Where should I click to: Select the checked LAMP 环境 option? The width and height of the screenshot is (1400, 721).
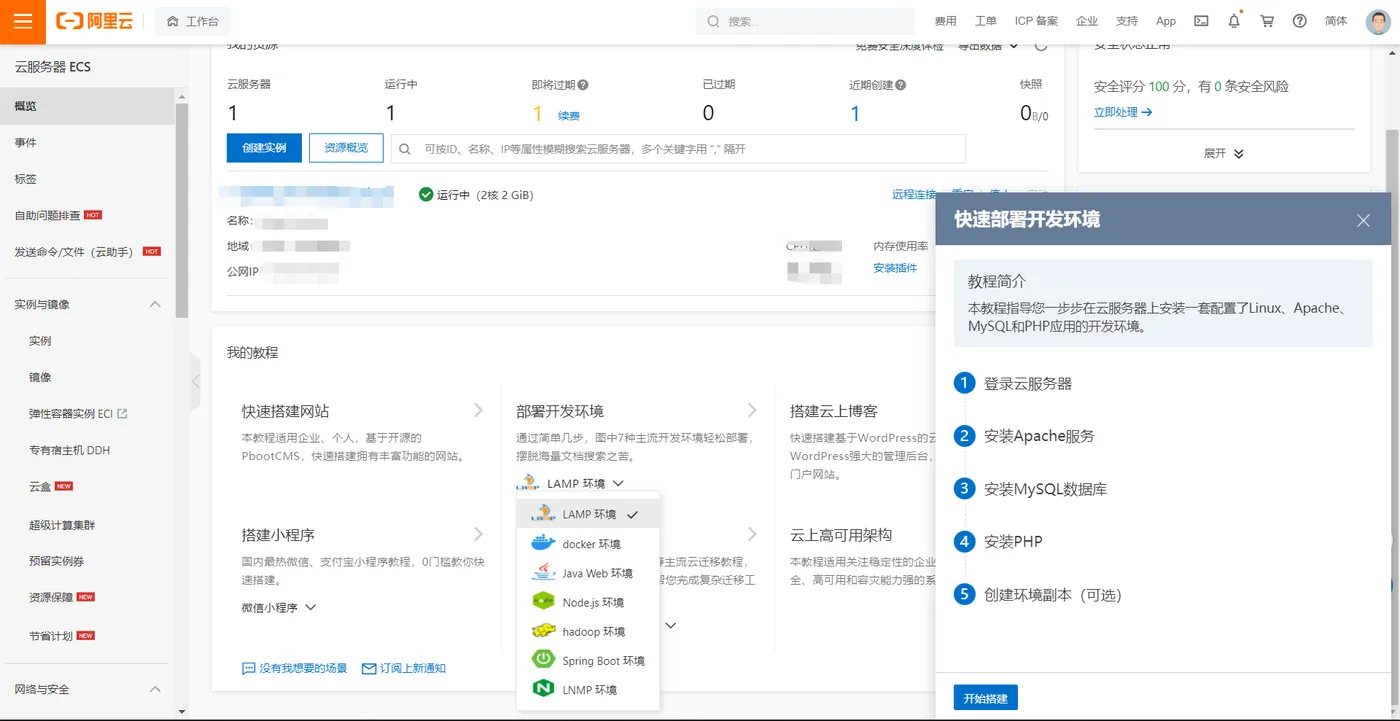coord(588,514)
